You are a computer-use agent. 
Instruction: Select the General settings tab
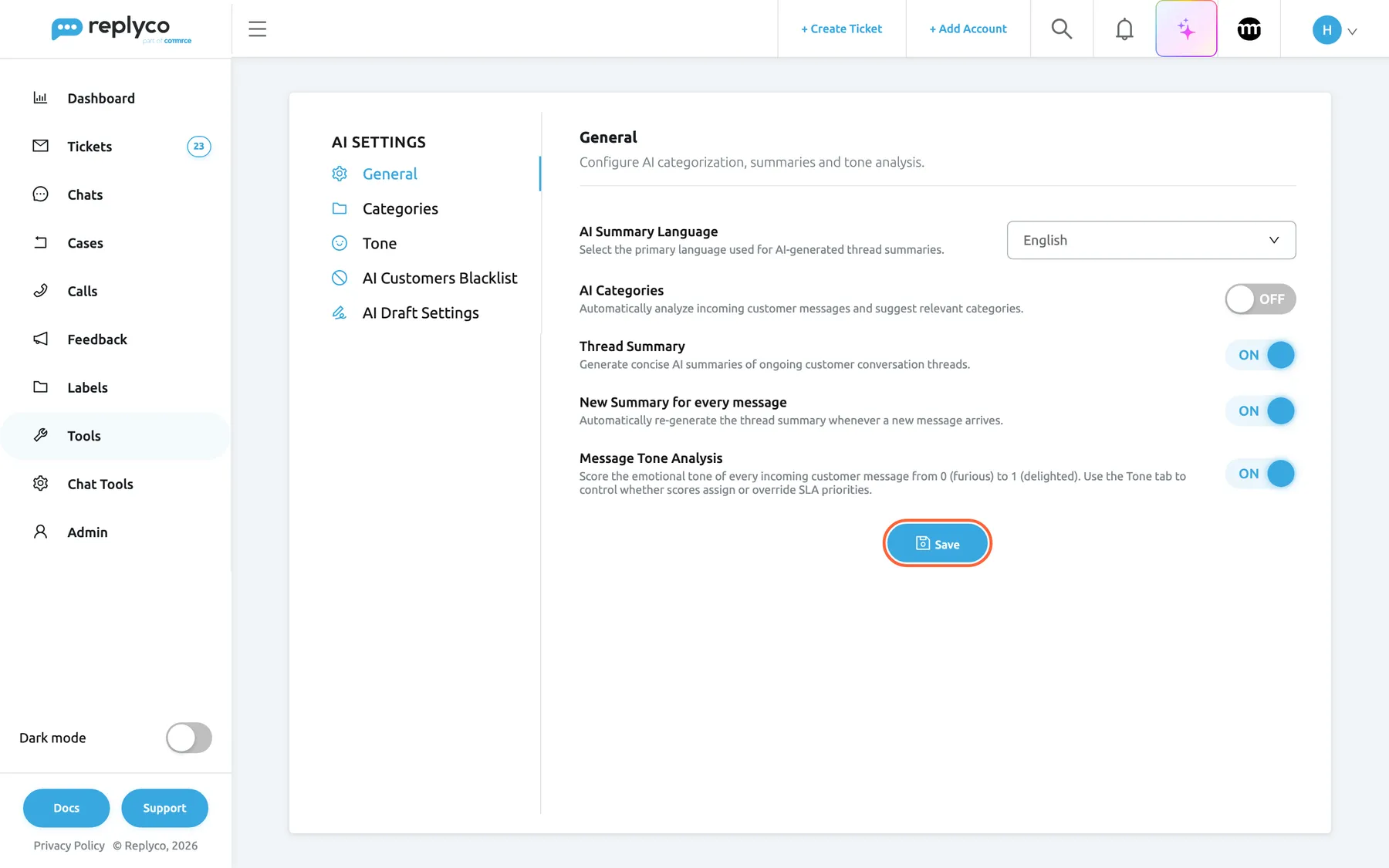click(390, 174)
